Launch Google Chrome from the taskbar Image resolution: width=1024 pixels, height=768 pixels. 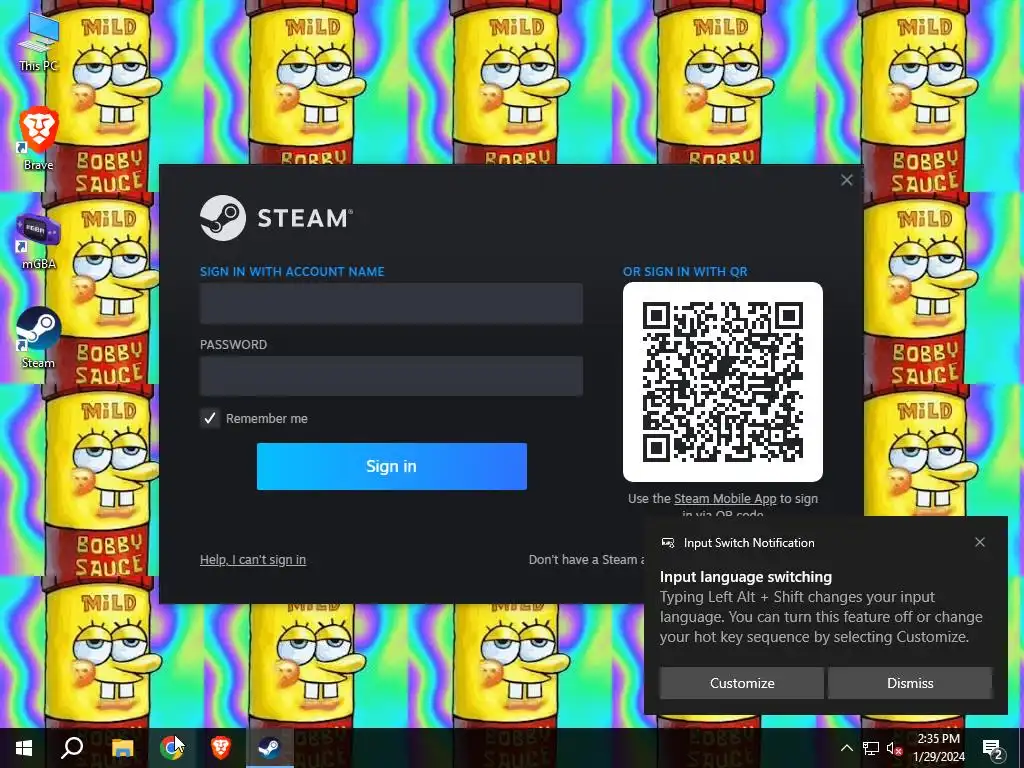point(171,748)
